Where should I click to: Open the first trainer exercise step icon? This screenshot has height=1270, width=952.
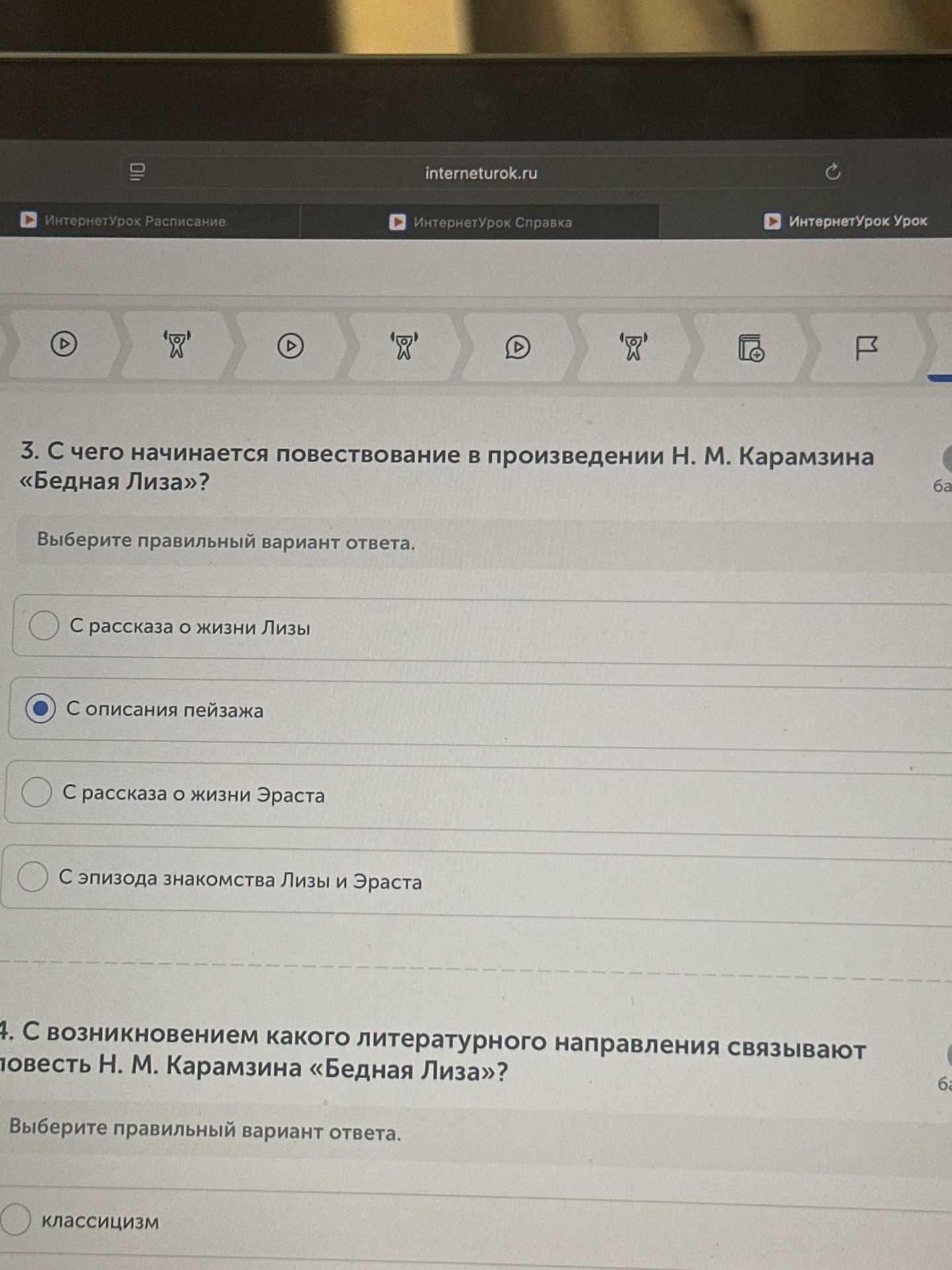point(177,345)
